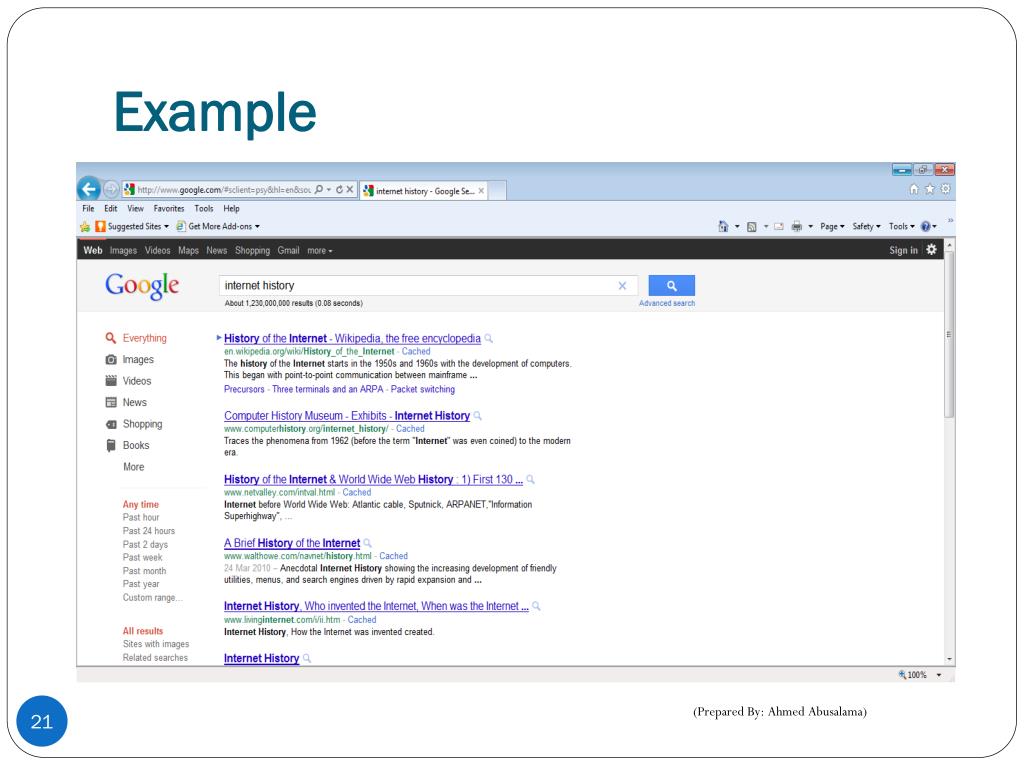
Task: Open Google options with the gear beside Sign in
Action: pos(931,249)
